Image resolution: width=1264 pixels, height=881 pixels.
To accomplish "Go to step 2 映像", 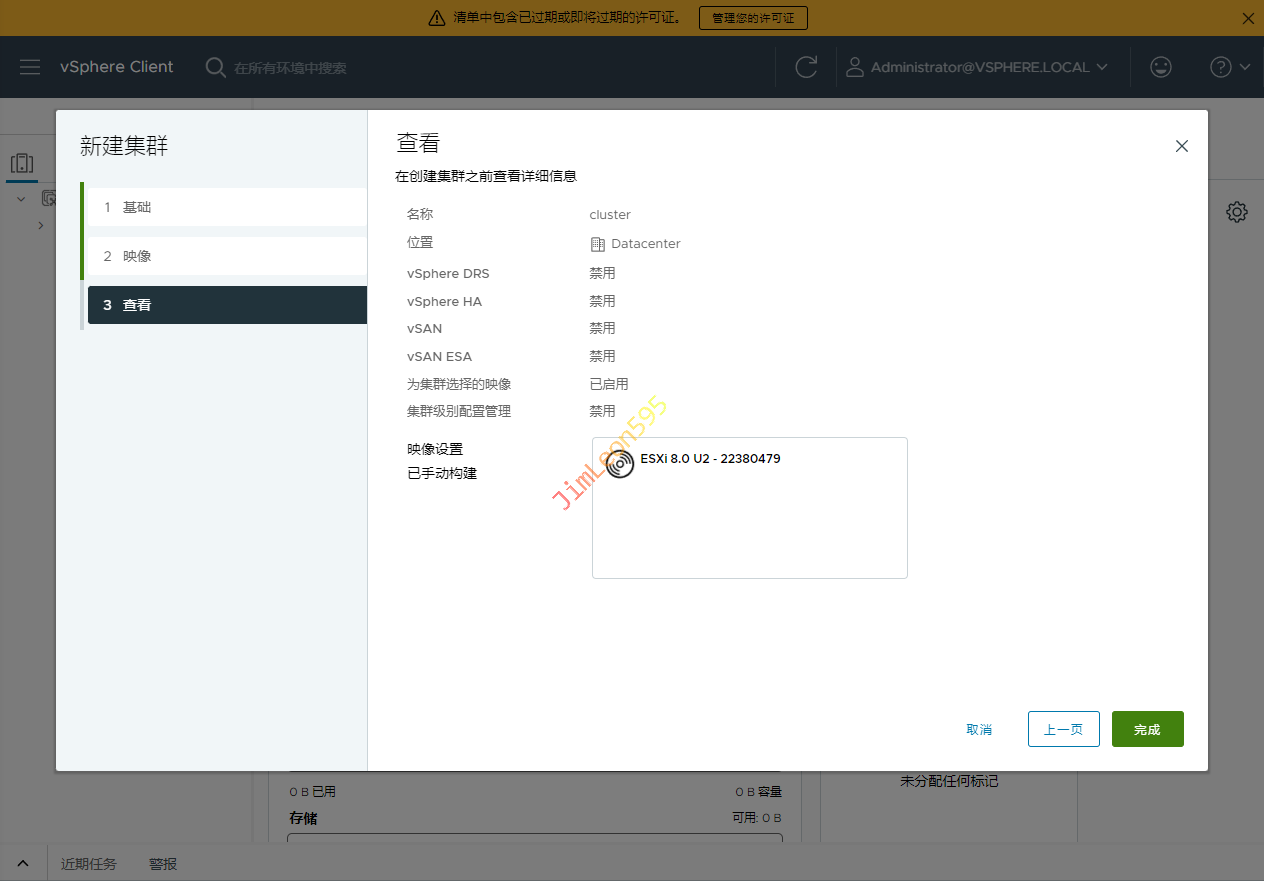I will [x=226, y=256].
